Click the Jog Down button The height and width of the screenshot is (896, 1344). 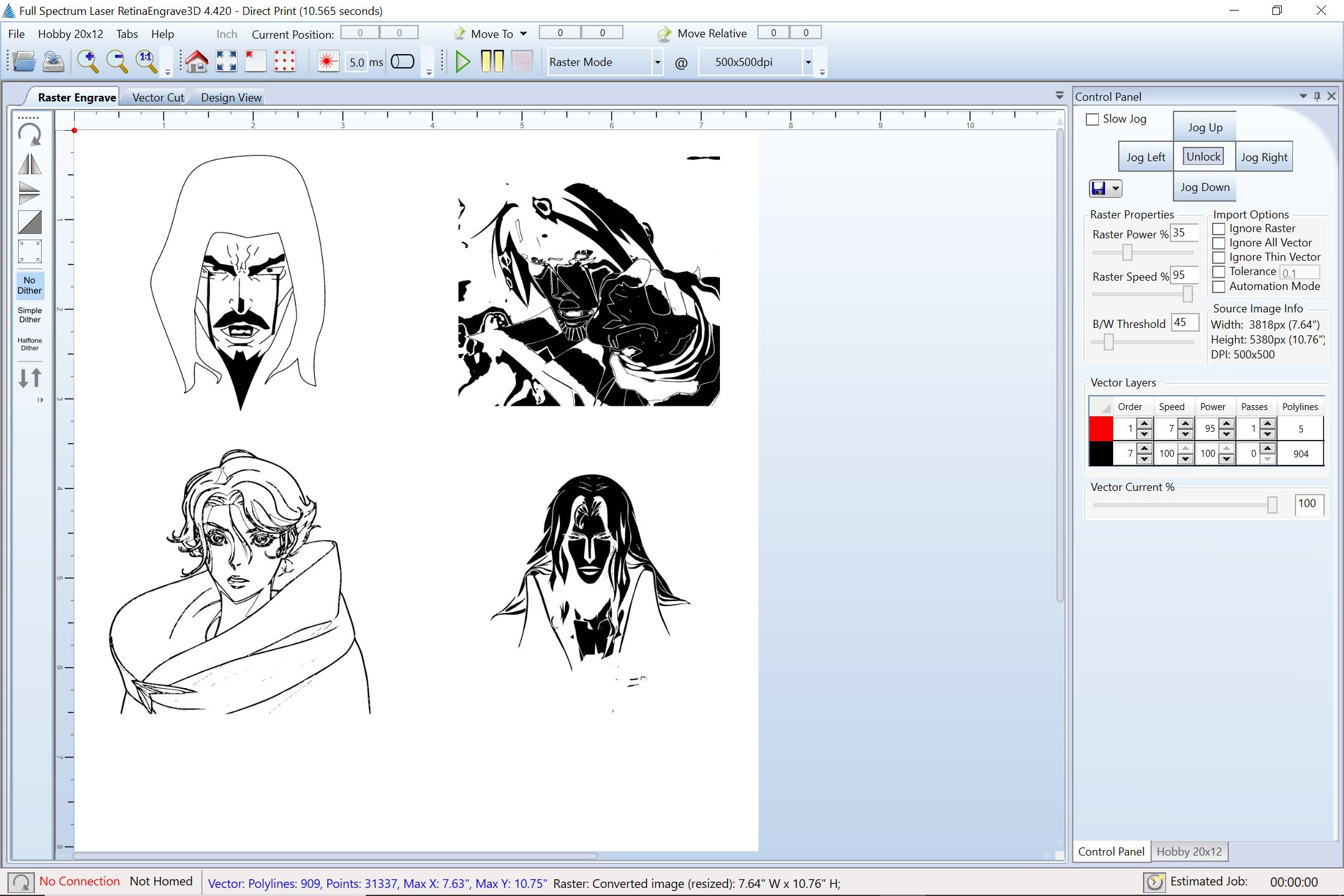[x=1205, y=187]
